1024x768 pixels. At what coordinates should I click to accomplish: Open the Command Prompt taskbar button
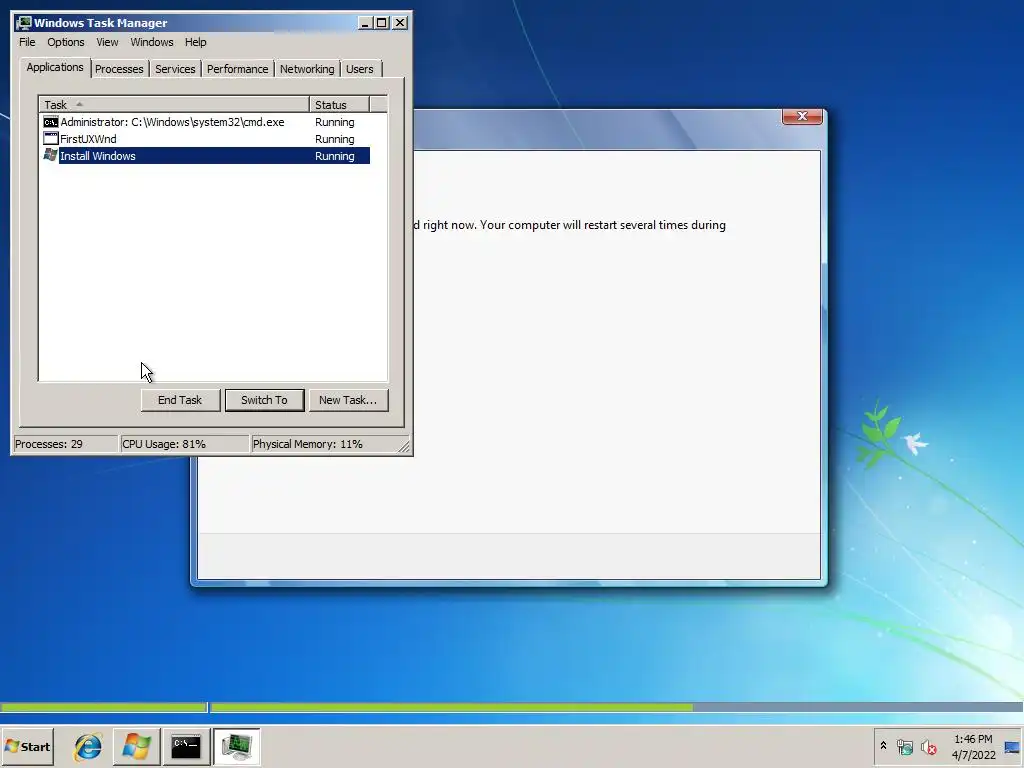click(x=186, y=746)
